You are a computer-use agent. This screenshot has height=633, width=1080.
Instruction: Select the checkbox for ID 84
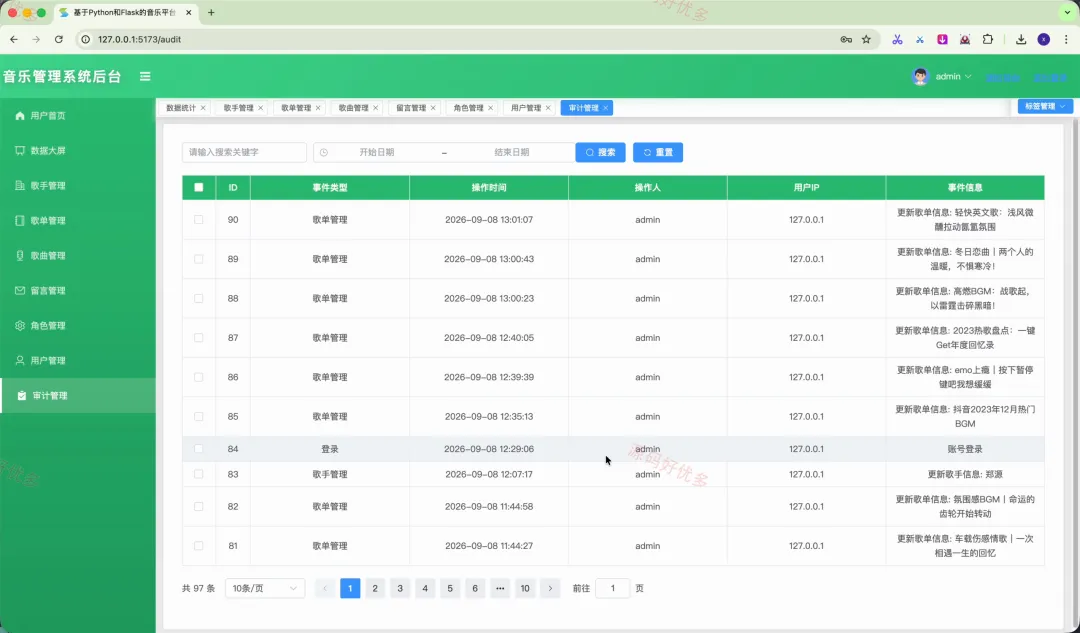tap(198, 448)
